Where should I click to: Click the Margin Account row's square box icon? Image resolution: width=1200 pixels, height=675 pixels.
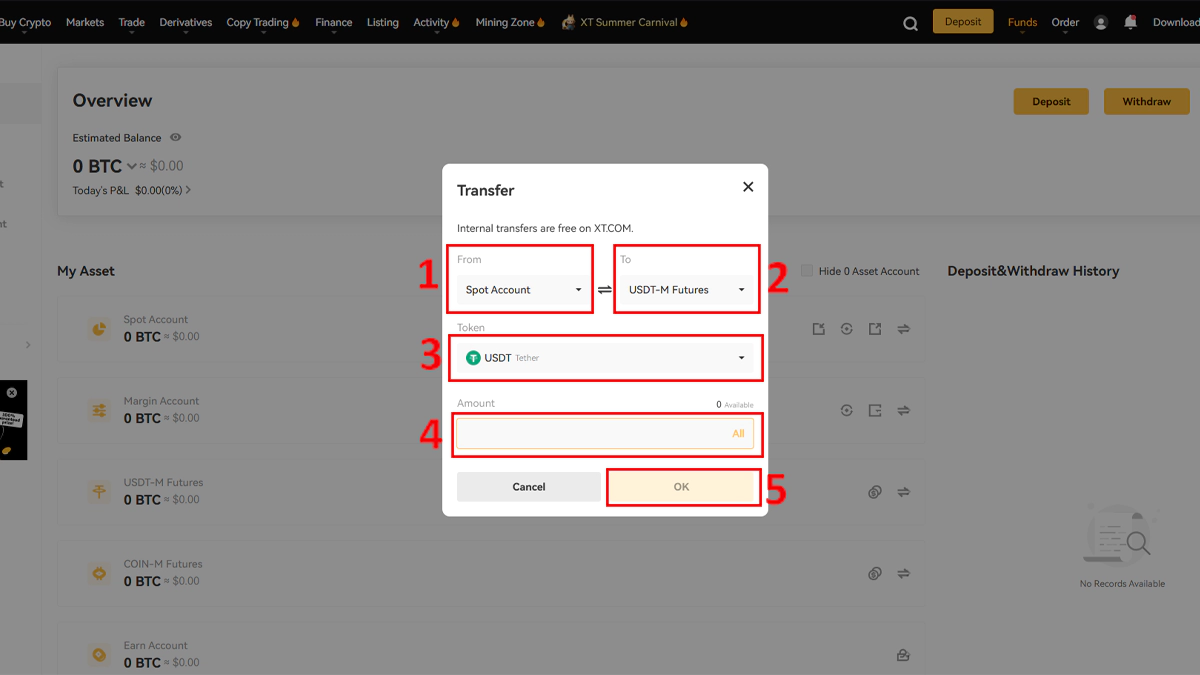pyautogui.click(x=875, y=410)
